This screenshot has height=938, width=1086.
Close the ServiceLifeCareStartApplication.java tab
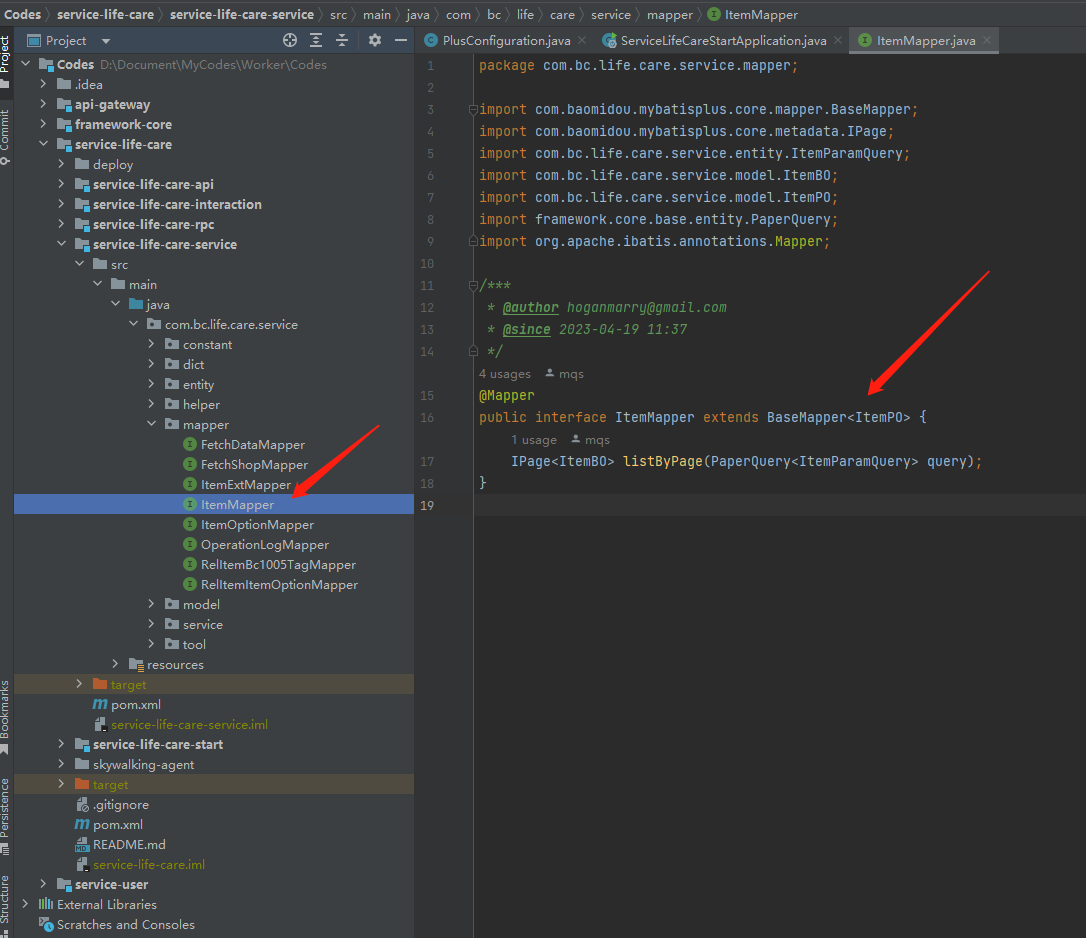tap(838, 40)
